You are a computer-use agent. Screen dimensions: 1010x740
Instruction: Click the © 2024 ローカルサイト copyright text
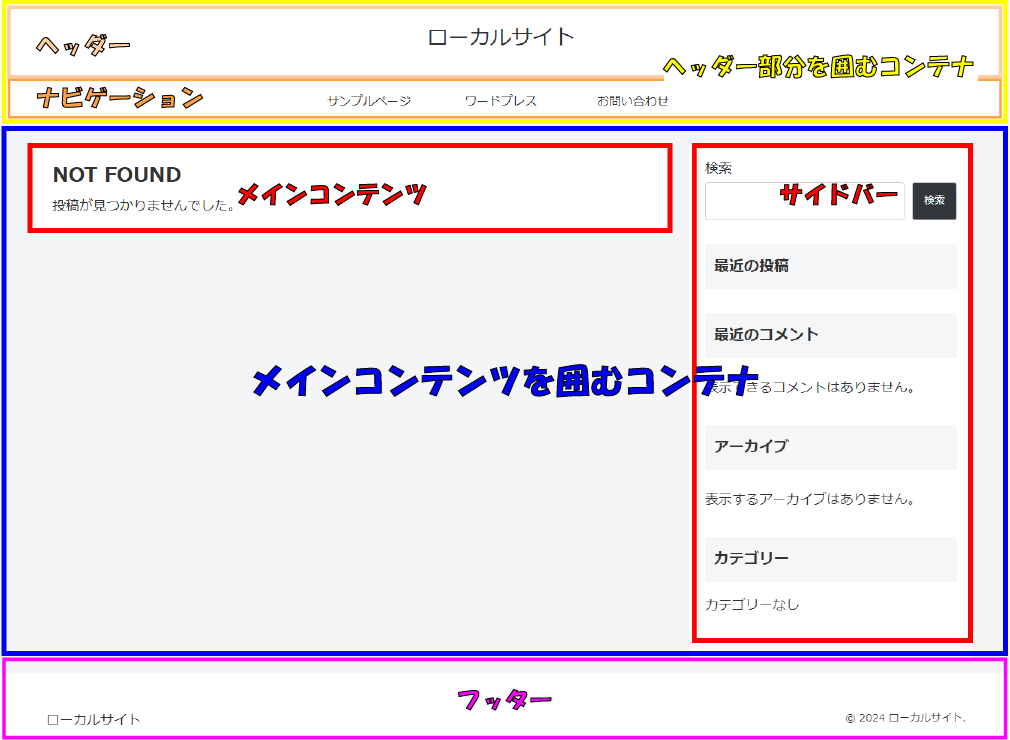pyautogui.click(x=906, y=718)
